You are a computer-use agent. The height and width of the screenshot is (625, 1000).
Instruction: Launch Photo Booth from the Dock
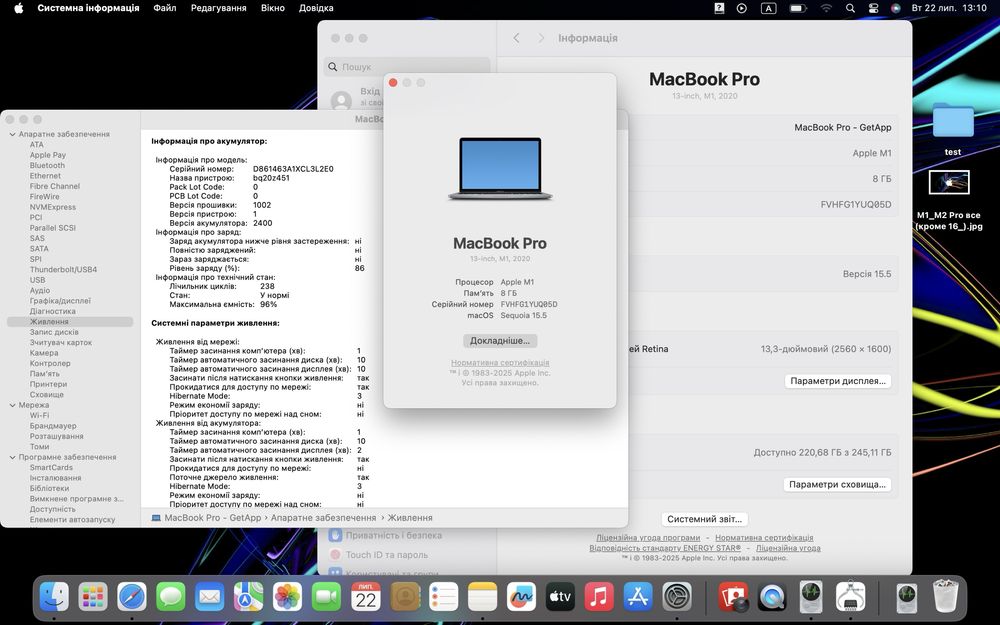click(x=733, y=598)
